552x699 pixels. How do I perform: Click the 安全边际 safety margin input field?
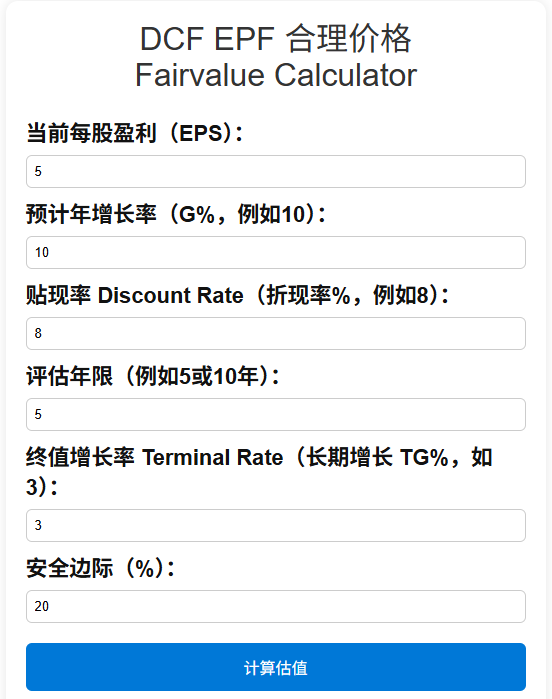click(x=276, y=606)
